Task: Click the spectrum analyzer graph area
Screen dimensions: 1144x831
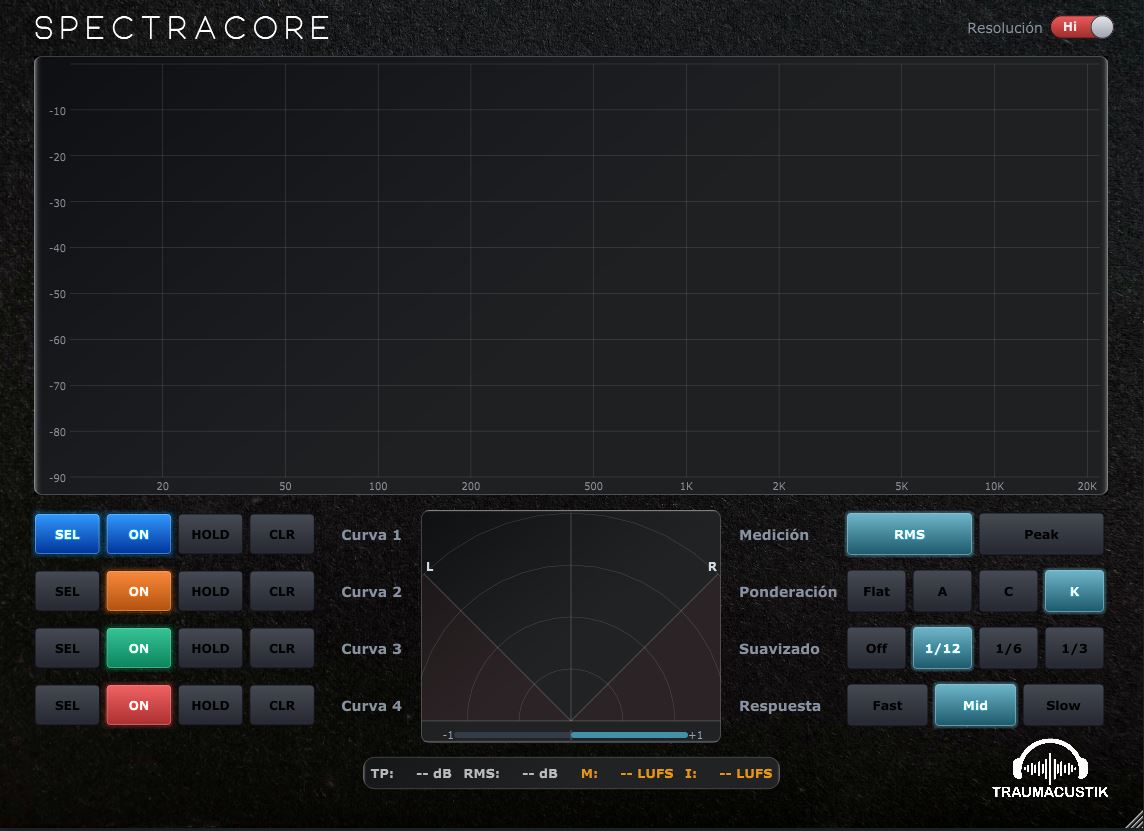Action: coord(571,275)
